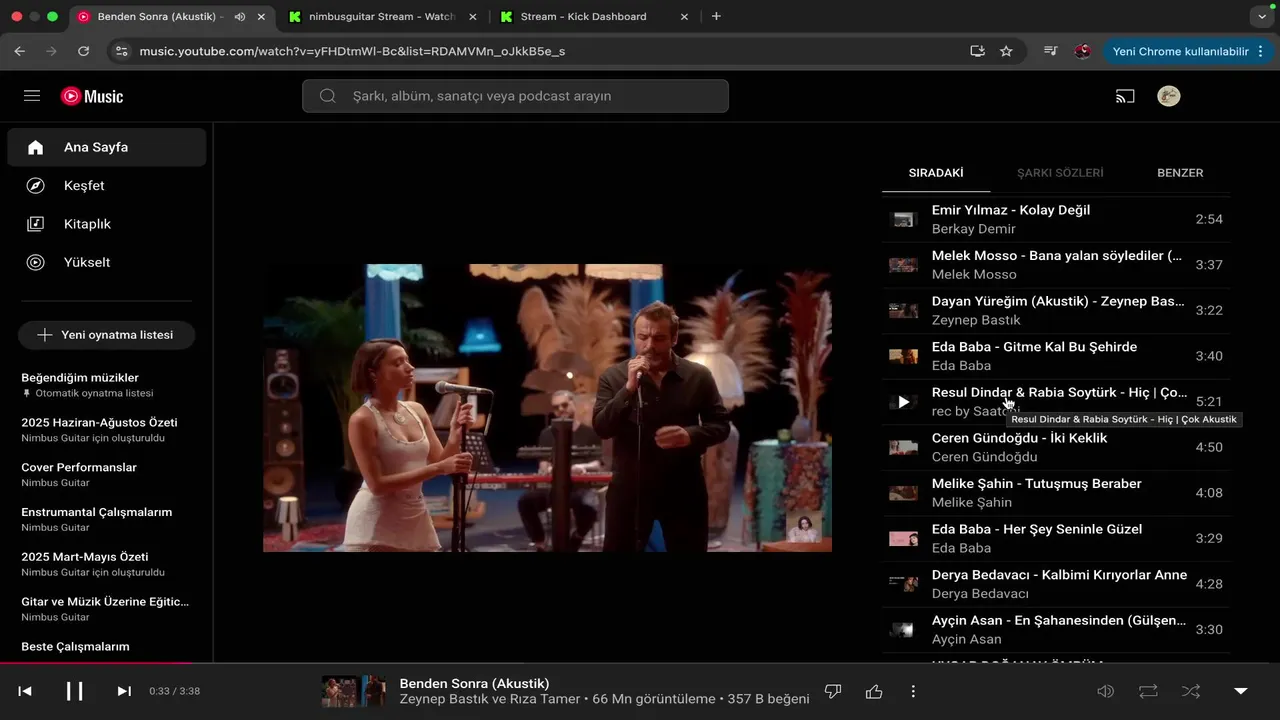This screenshot has height=720, width=1280.
Task: Open Enstrumantal Çalışmalarım playlist
Action: pyautogui.click(x=106, y=519)
